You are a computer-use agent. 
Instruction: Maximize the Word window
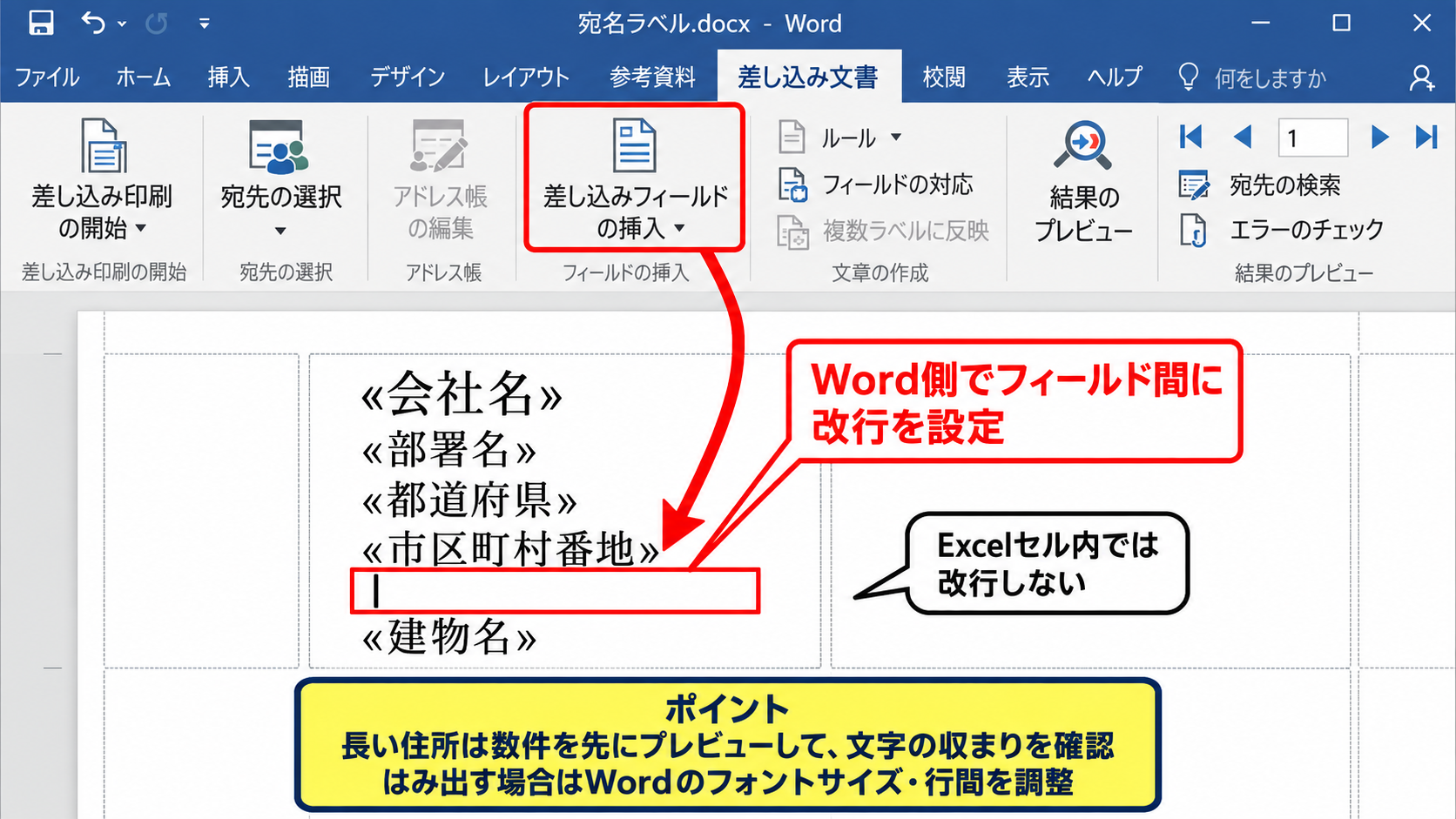click(x=1342, y=23)
